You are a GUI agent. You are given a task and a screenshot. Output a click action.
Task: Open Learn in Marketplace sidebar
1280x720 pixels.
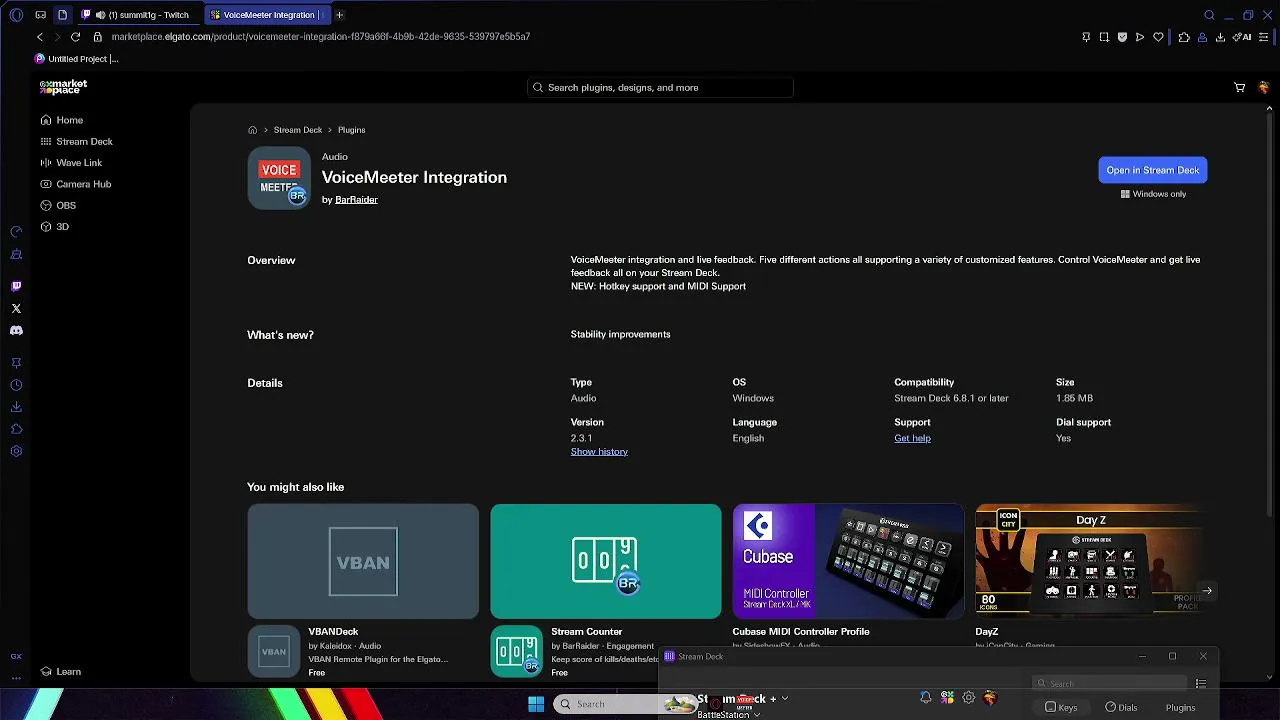click(x=61, y=672)
